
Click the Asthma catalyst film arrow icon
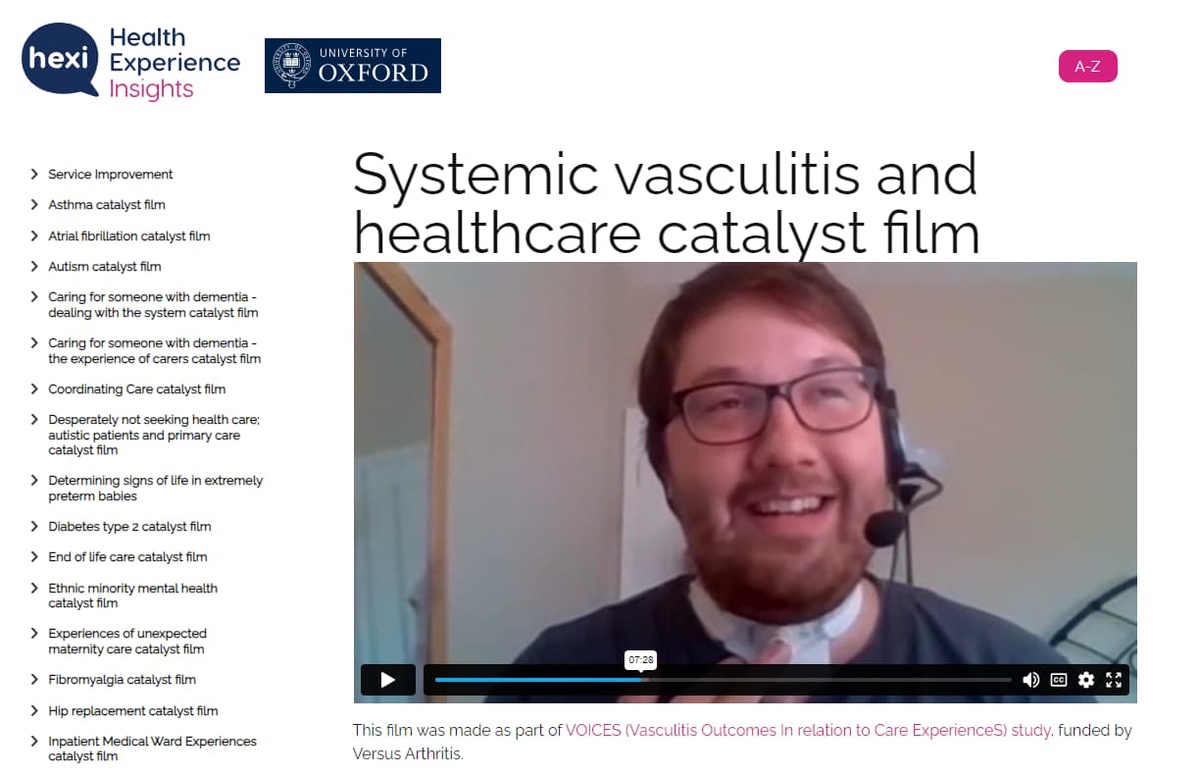pos(35,205)
